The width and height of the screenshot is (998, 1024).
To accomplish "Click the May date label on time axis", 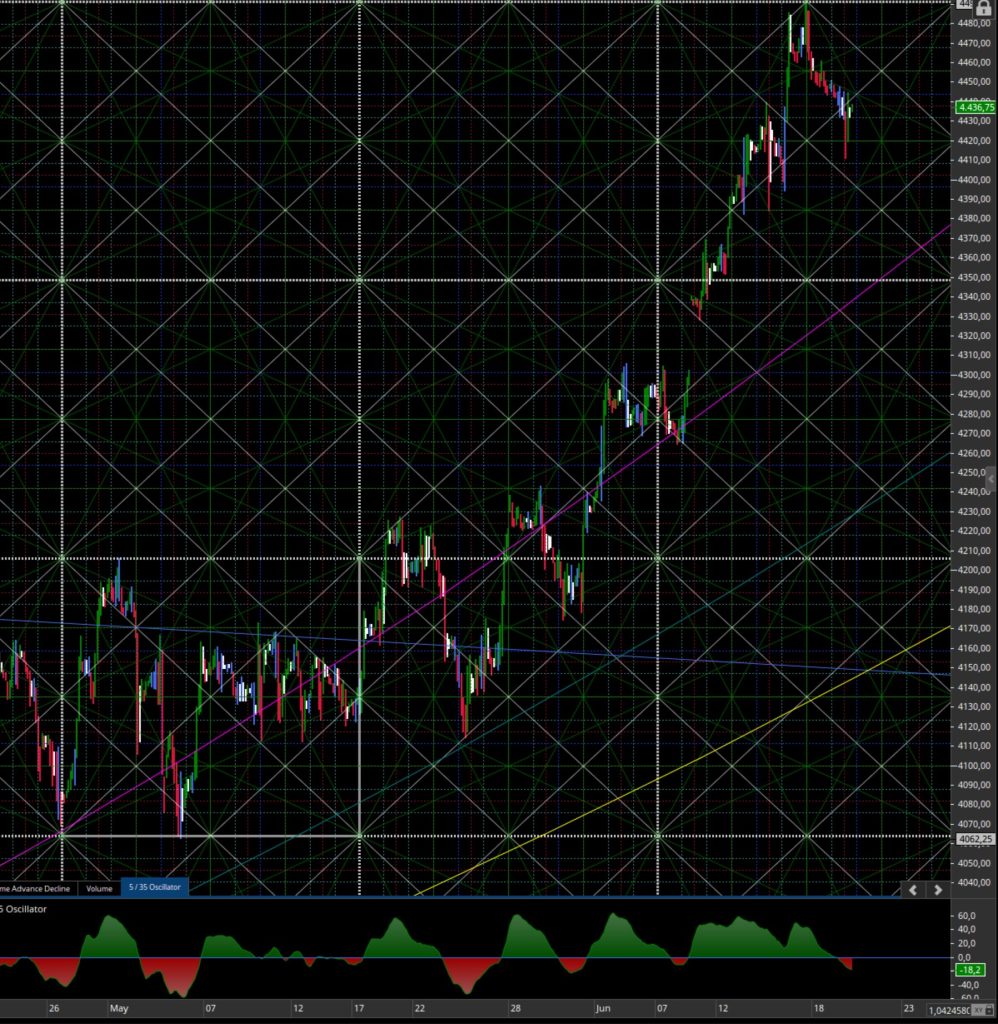I will point(119,1008).
